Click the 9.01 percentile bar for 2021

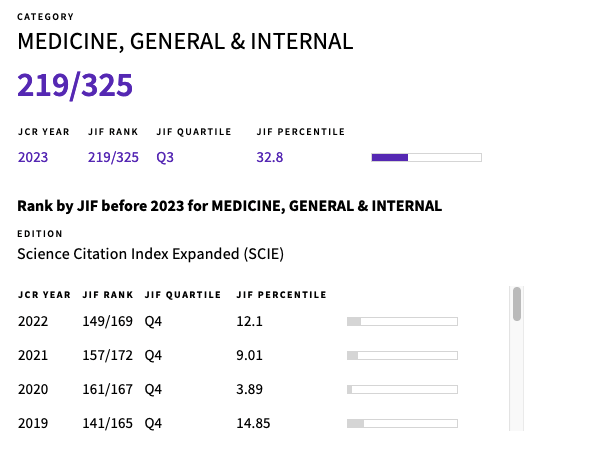tap(402, 355)
